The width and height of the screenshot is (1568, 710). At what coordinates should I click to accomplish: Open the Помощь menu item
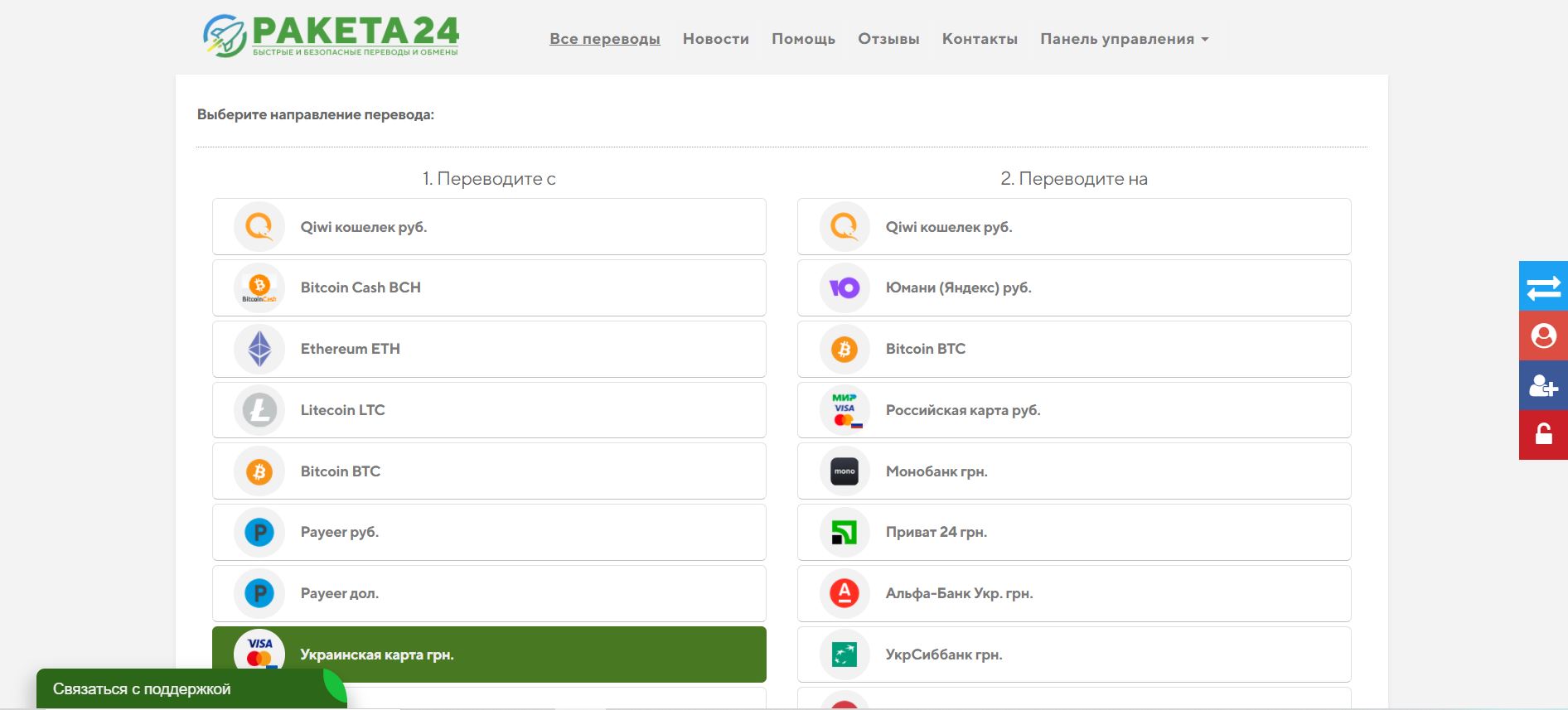click(x=803, y=39)
